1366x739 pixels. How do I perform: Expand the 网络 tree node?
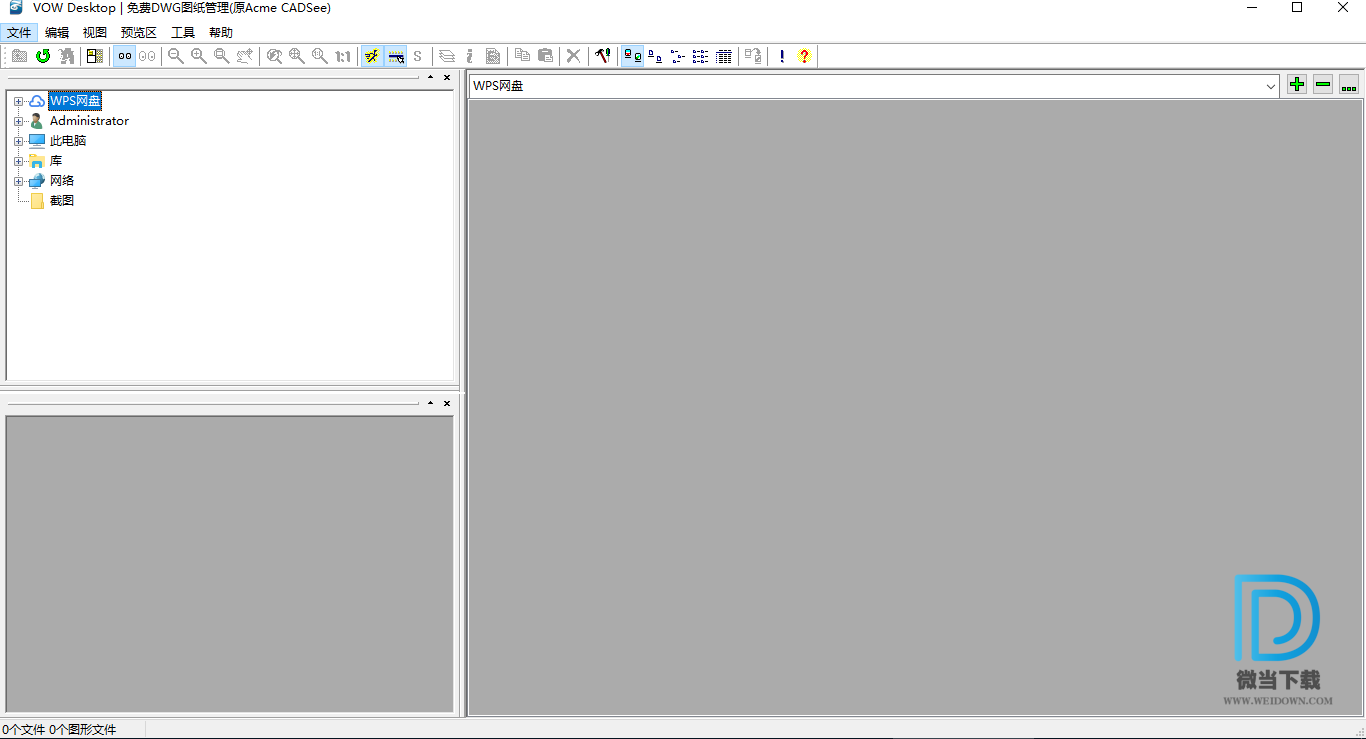point(18,181)
